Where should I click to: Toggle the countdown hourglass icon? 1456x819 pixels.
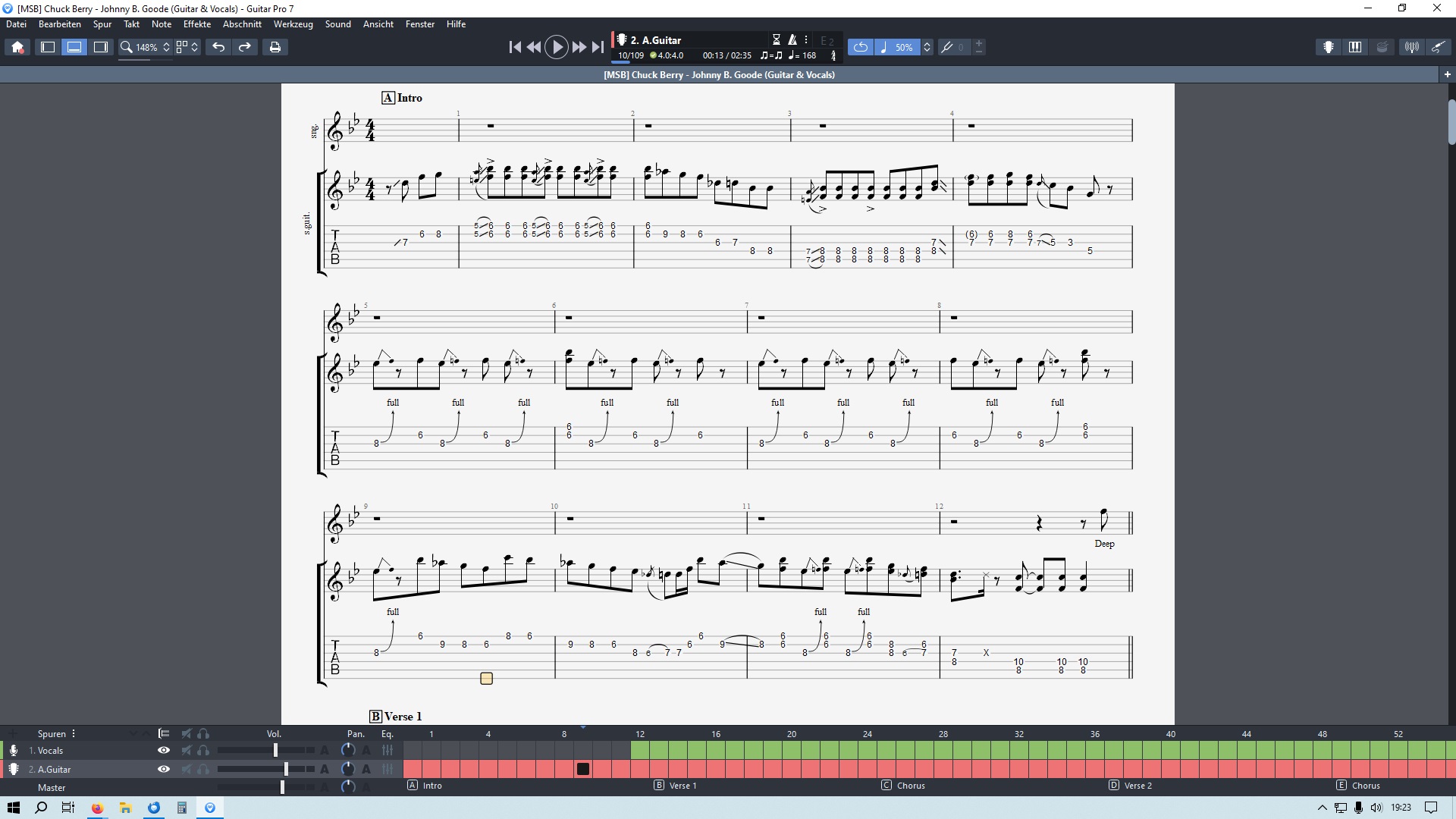click(776, 39)
